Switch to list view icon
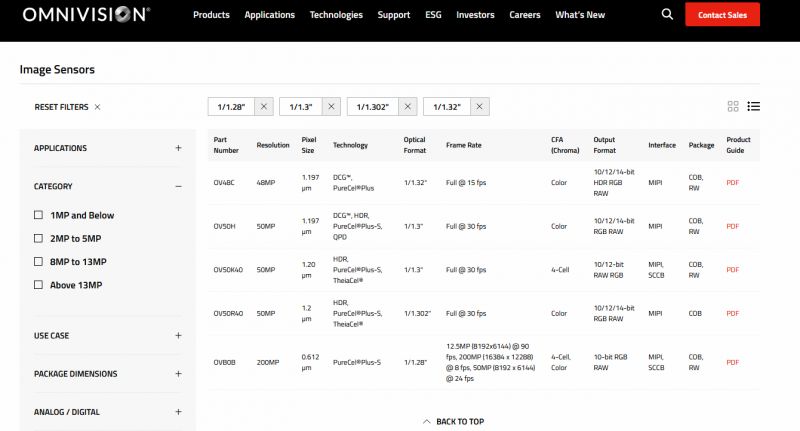800x431 pixels. [x=754, y=106]
